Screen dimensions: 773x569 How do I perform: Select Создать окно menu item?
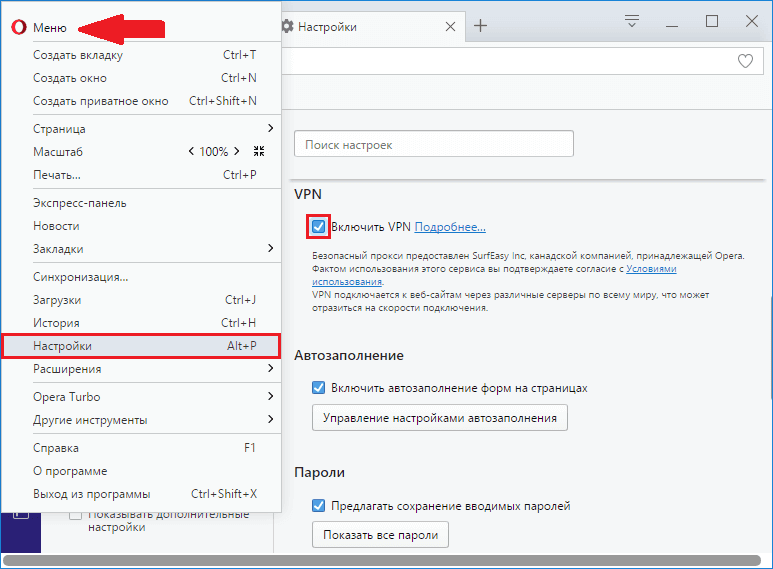[x=141, y=78]
